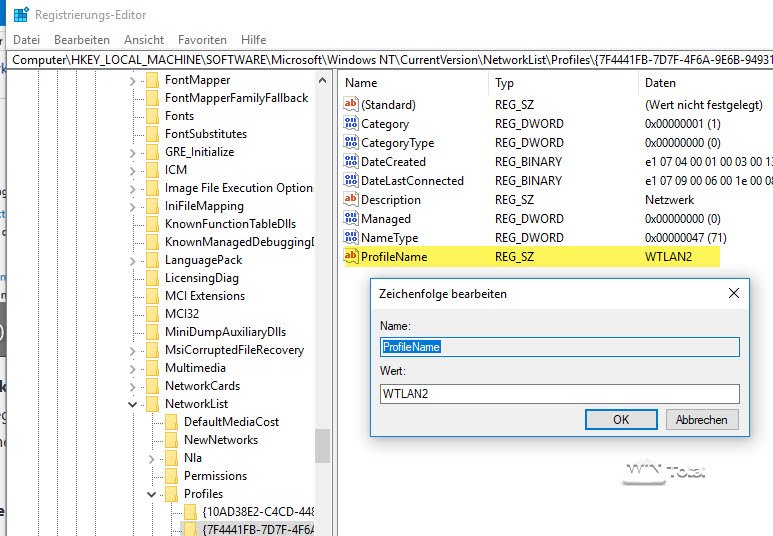Click the Description string value icon
The image size is (773, 536).
(351, 199)
